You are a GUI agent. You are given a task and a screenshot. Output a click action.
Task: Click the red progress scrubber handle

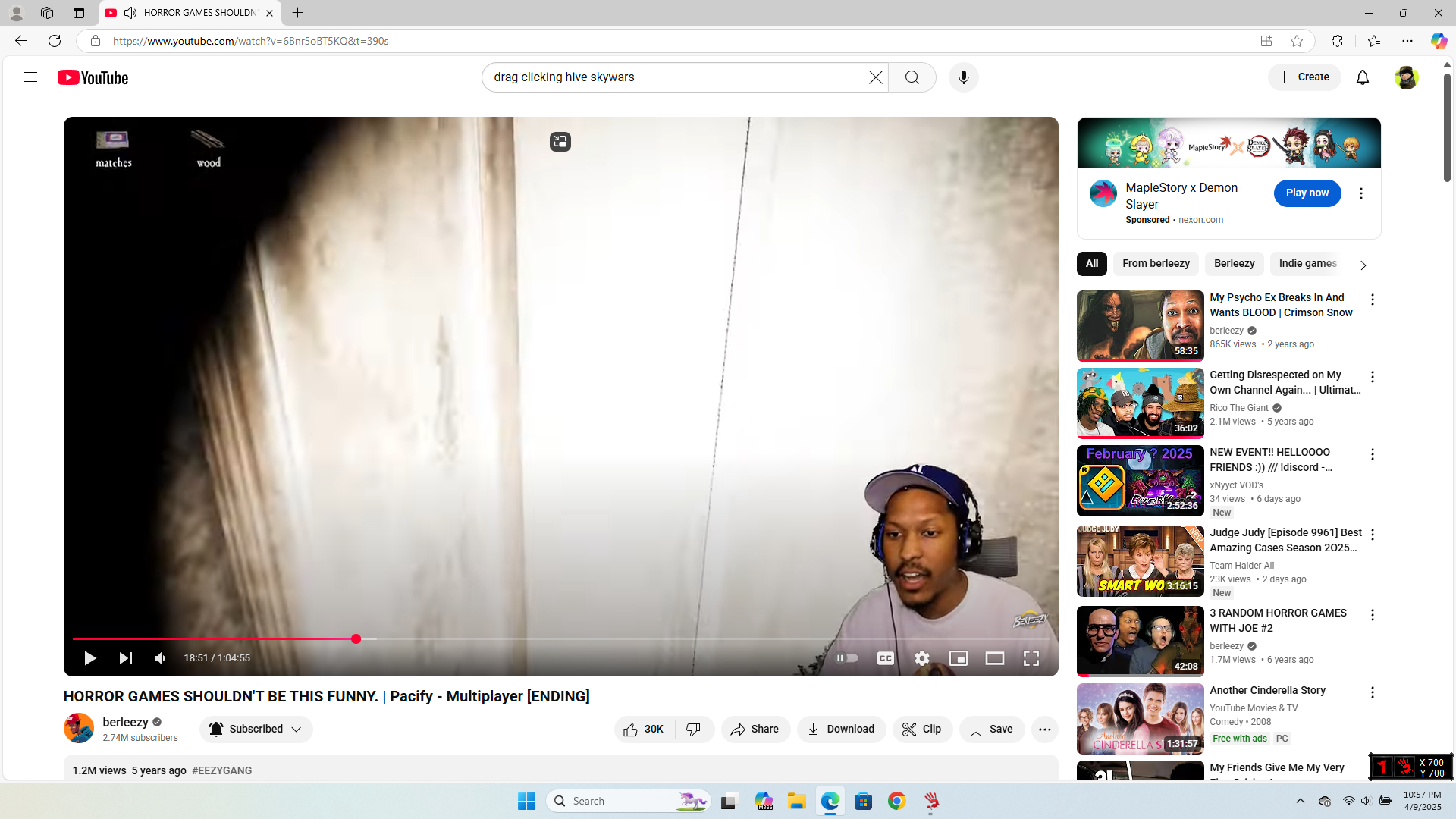coord(356,639)
